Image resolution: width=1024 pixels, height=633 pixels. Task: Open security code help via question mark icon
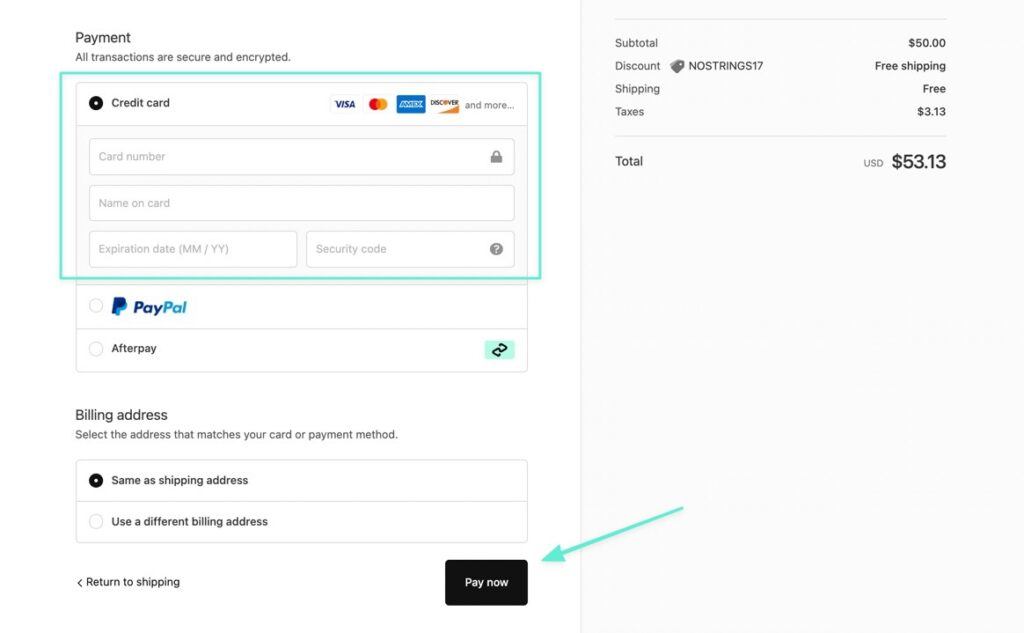click(x=495, y=249)
